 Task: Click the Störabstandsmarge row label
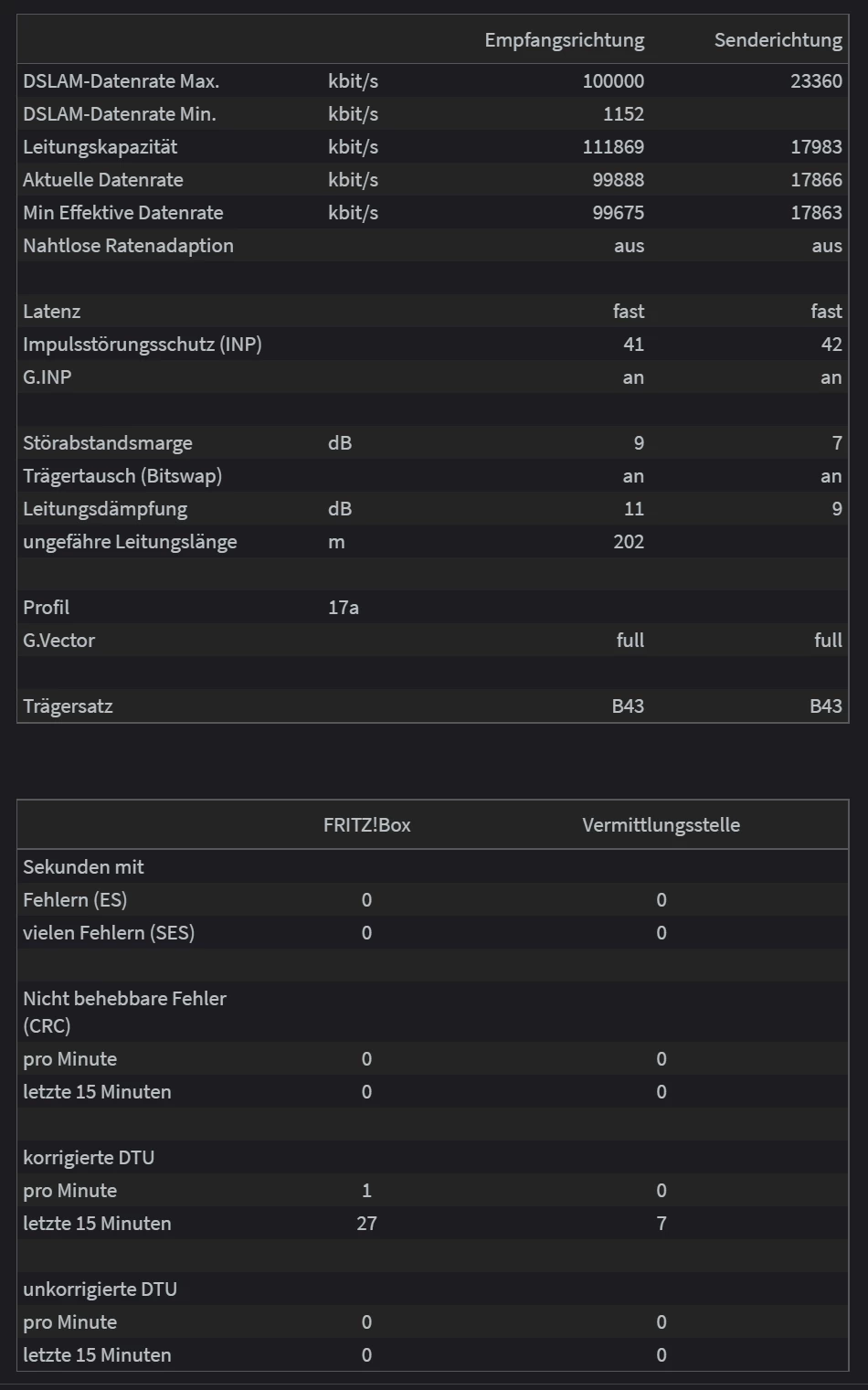(x=107, y=443)
